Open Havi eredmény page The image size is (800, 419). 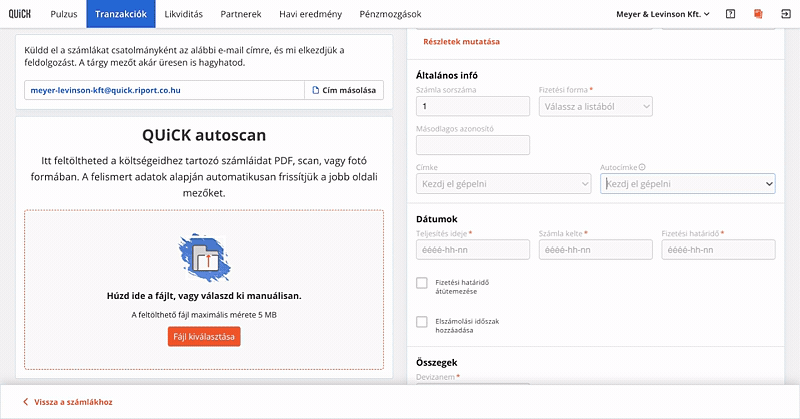(x=310, y=14)
